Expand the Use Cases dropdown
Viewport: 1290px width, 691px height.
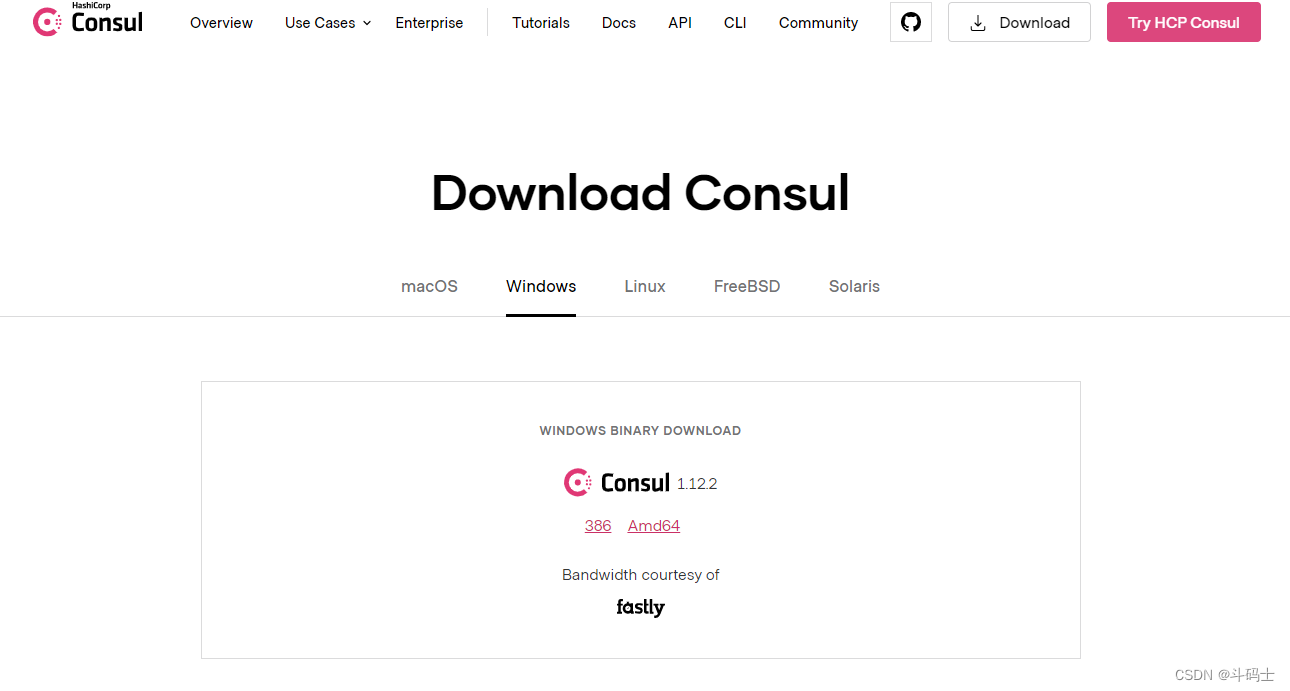pyautogui.click(x=327, y=22)
